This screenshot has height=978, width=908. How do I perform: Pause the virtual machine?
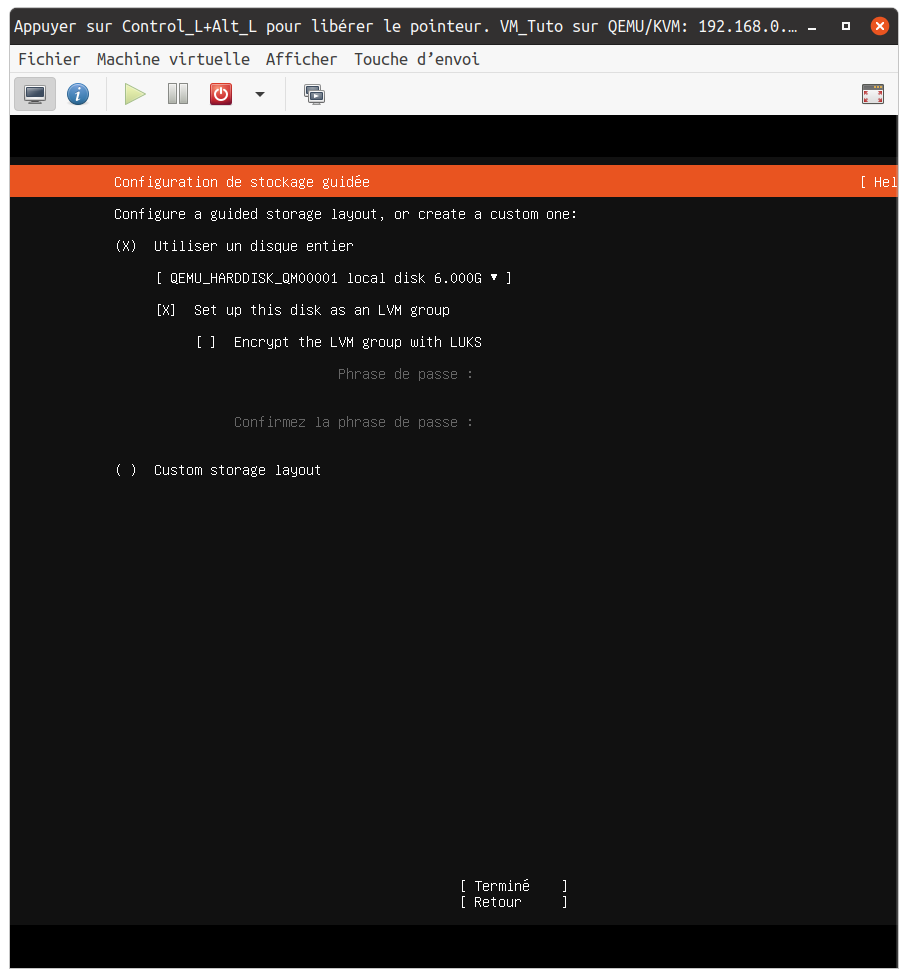point(178,95)
